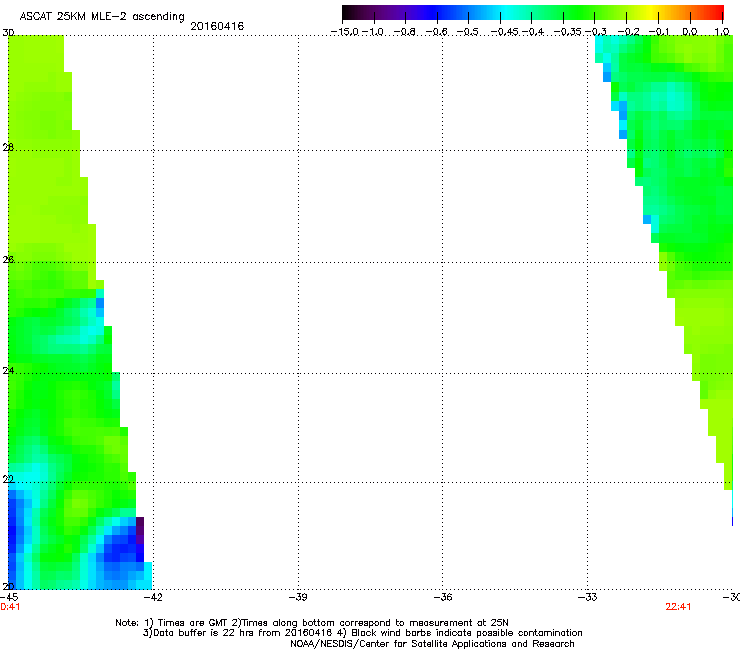Click the title "ASCAT 25KM MLE-2 ascending"
The width and height of the screenshot is (740, 650).
(x=102, y=16)
